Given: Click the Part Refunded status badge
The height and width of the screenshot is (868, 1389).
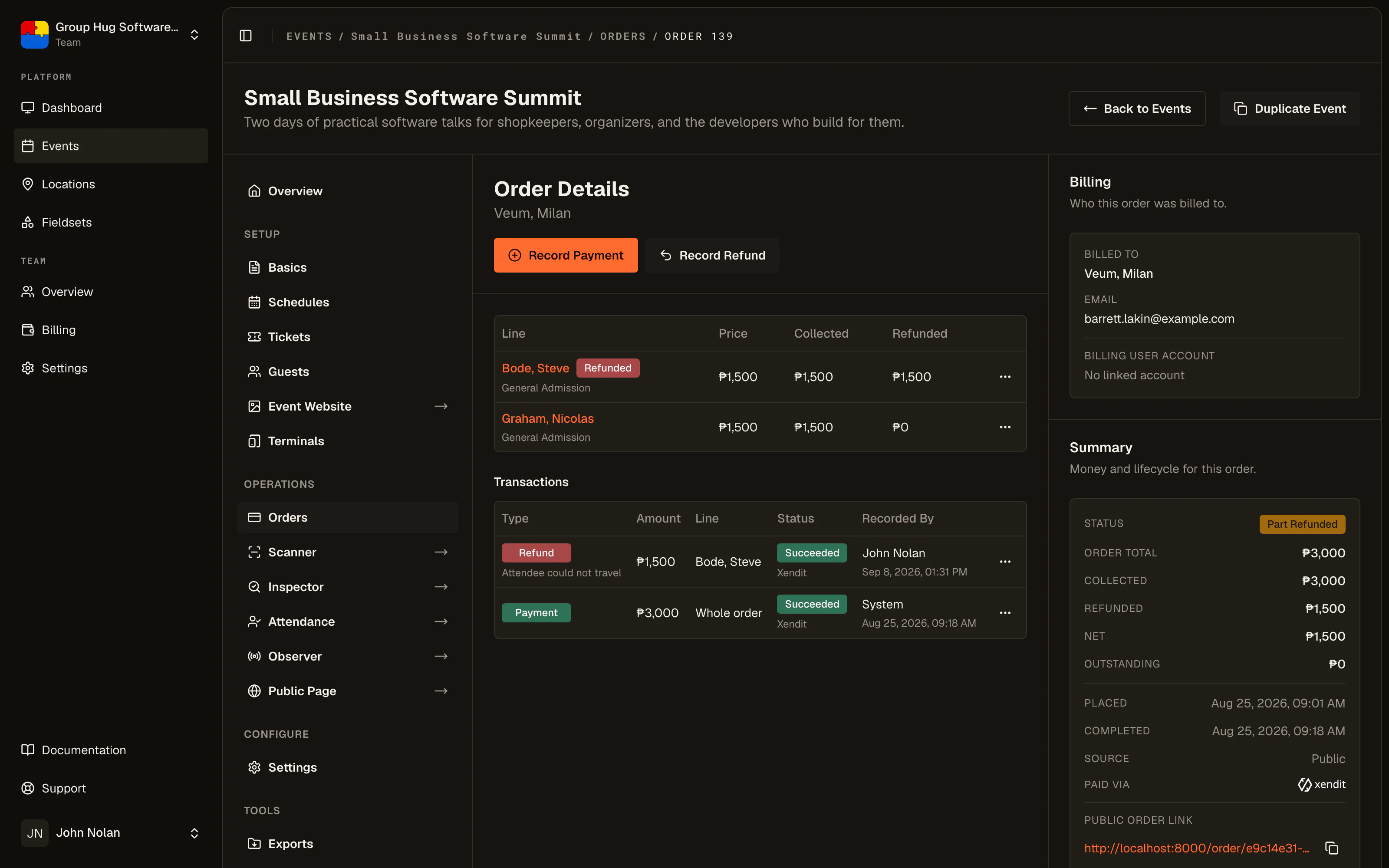Looking at the screenshot, I should (1302, 523).
